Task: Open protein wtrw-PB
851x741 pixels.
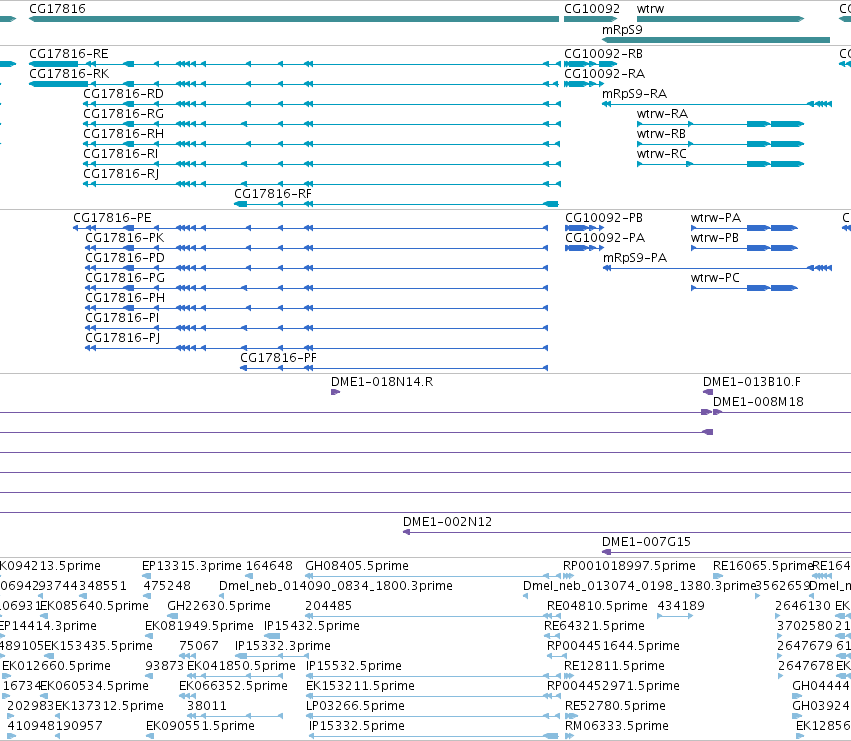Action: (715, 238)
